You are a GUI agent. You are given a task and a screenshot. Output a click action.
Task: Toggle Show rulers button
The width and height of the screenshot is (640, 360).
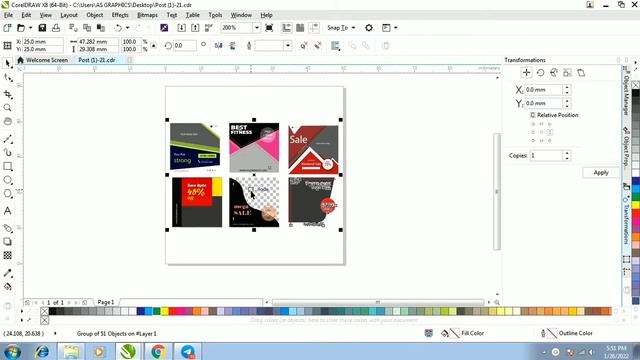tap(286, 28)
